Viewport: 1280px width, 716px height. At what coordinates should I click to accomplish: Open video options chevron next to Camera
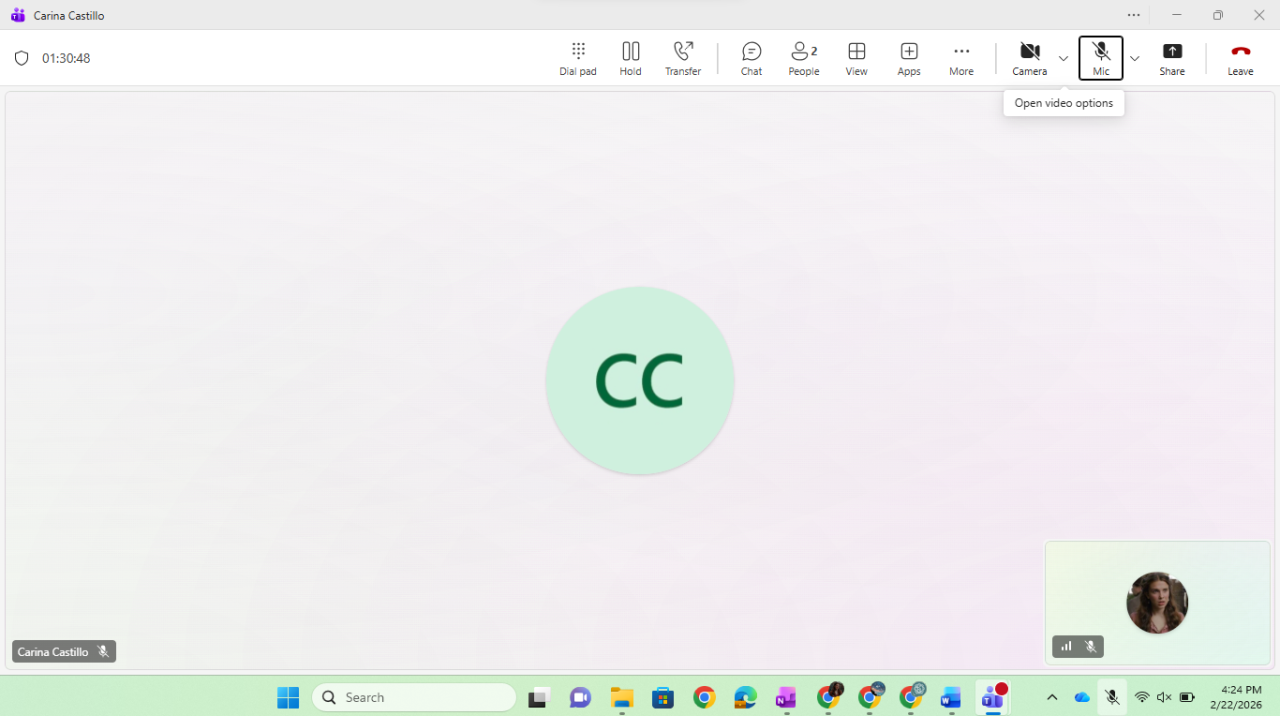pyautogui.click(x=1063, y=59)
